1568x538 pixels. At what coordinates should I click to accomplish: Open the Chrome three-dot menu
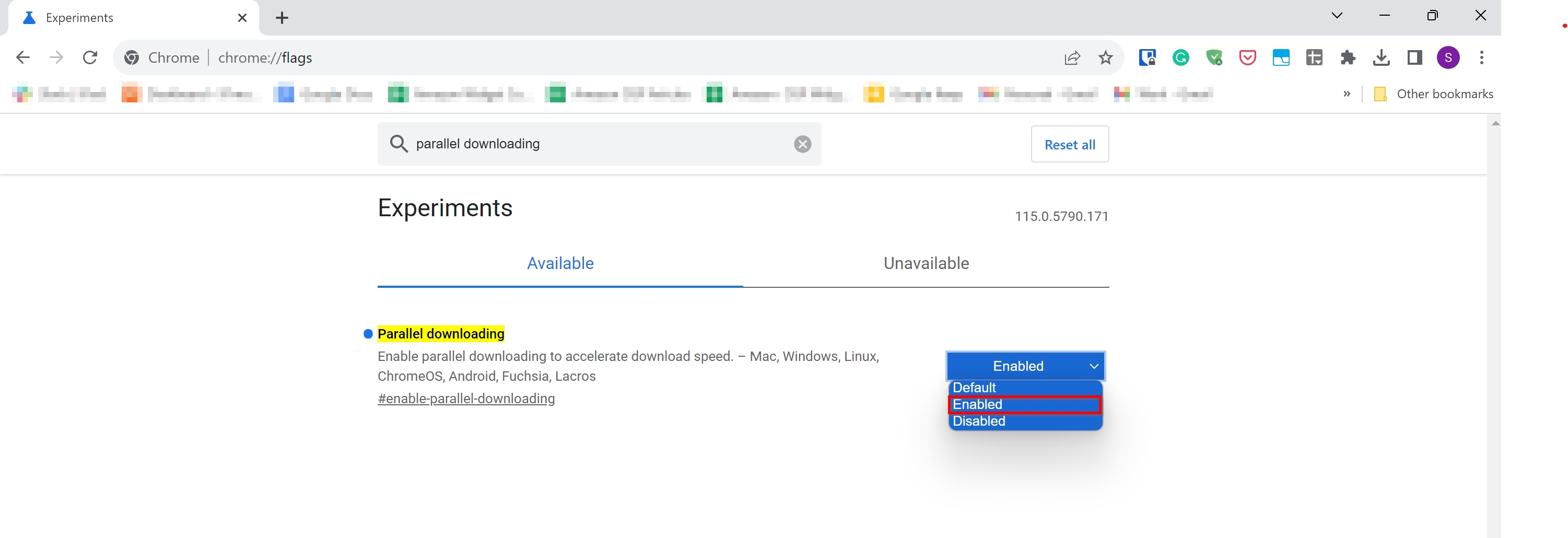coord(1482,58)
